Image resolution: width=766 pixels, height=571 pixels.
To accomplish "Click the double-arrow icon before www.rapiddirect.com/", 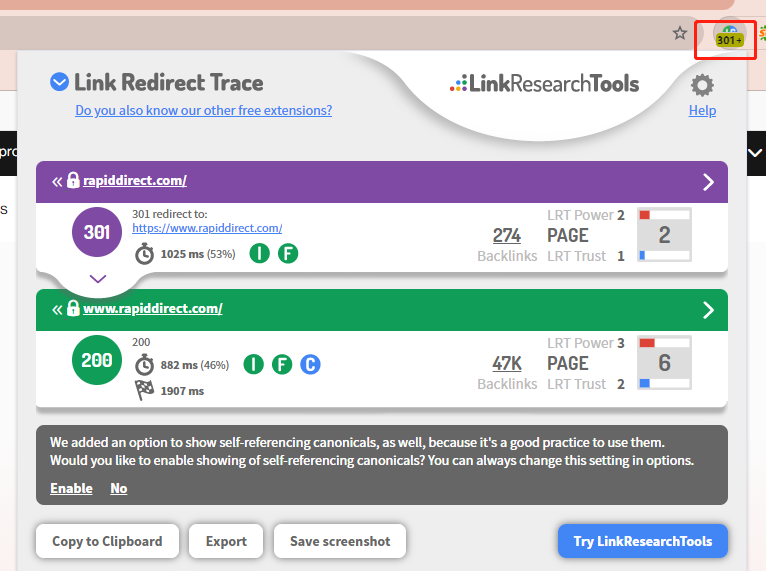I will click(57, 310).
